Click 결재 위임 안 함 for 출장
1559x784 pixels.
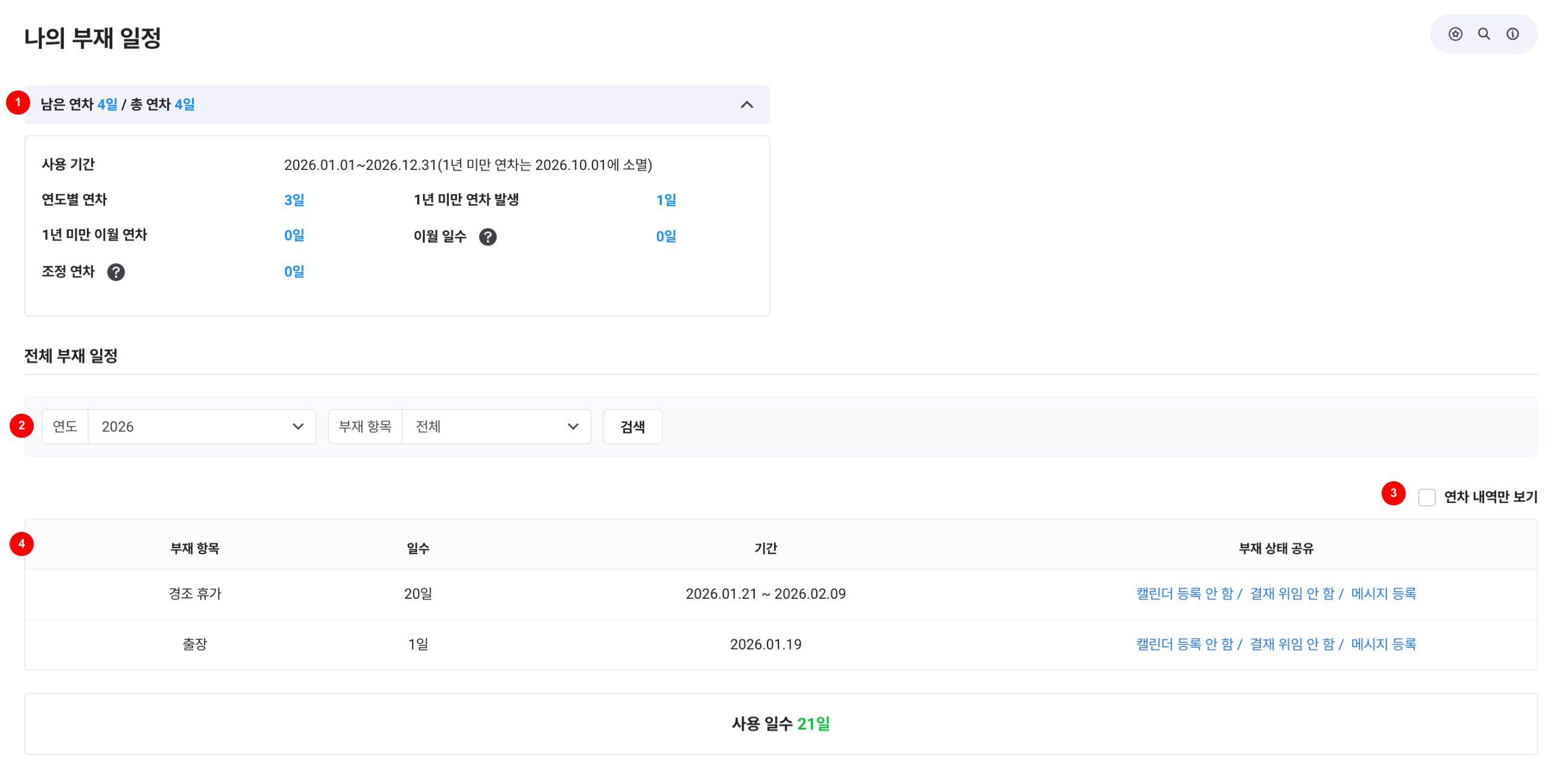[x=1292, y=644]
